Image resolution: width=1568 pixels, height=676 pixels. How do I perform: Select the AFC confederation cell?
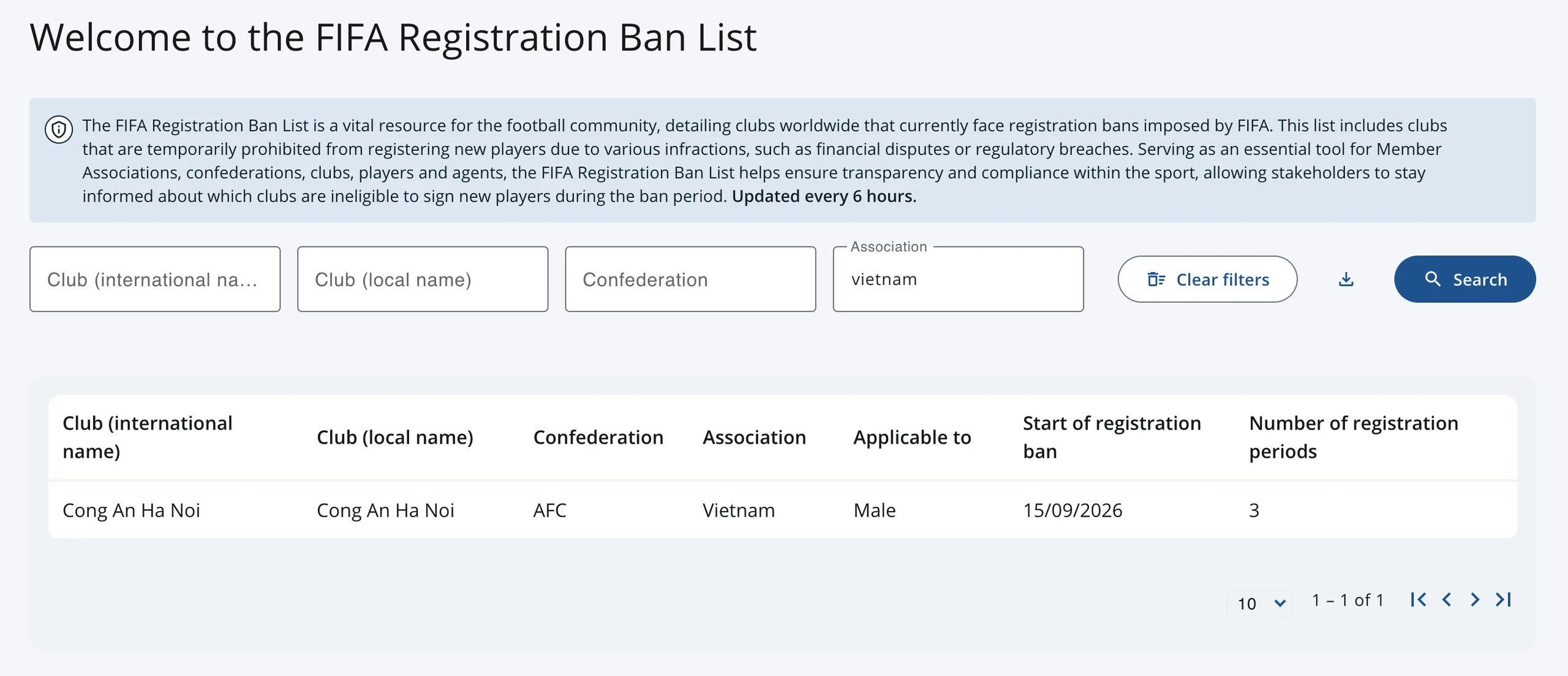tap(549, 510)
